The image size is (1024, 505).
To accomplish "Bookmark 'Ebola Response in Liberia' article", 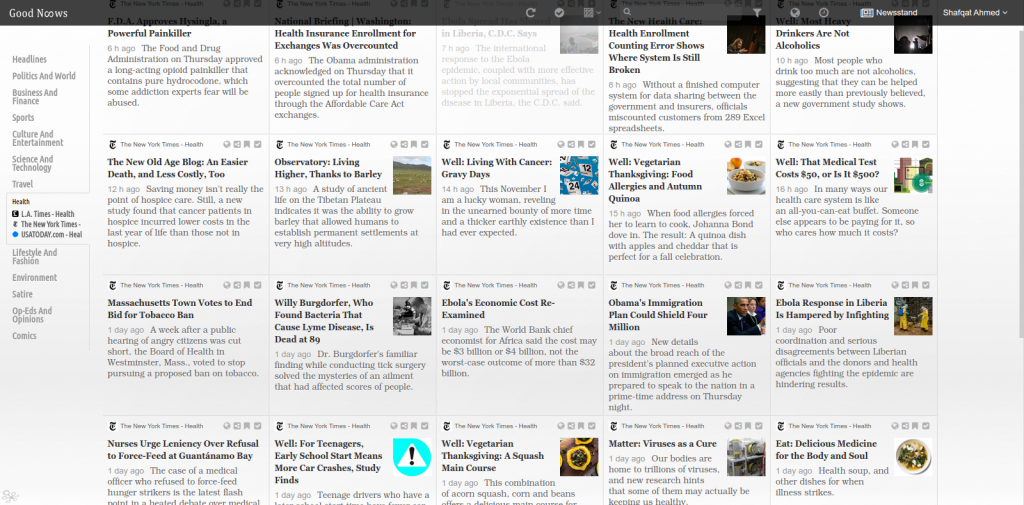I will click(916, 285).
